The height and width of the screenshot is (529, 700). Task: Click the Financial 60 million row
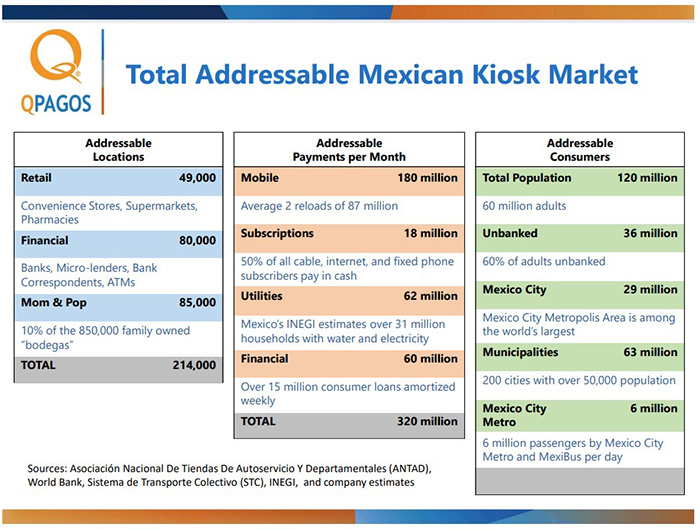[x=349, y=359]
